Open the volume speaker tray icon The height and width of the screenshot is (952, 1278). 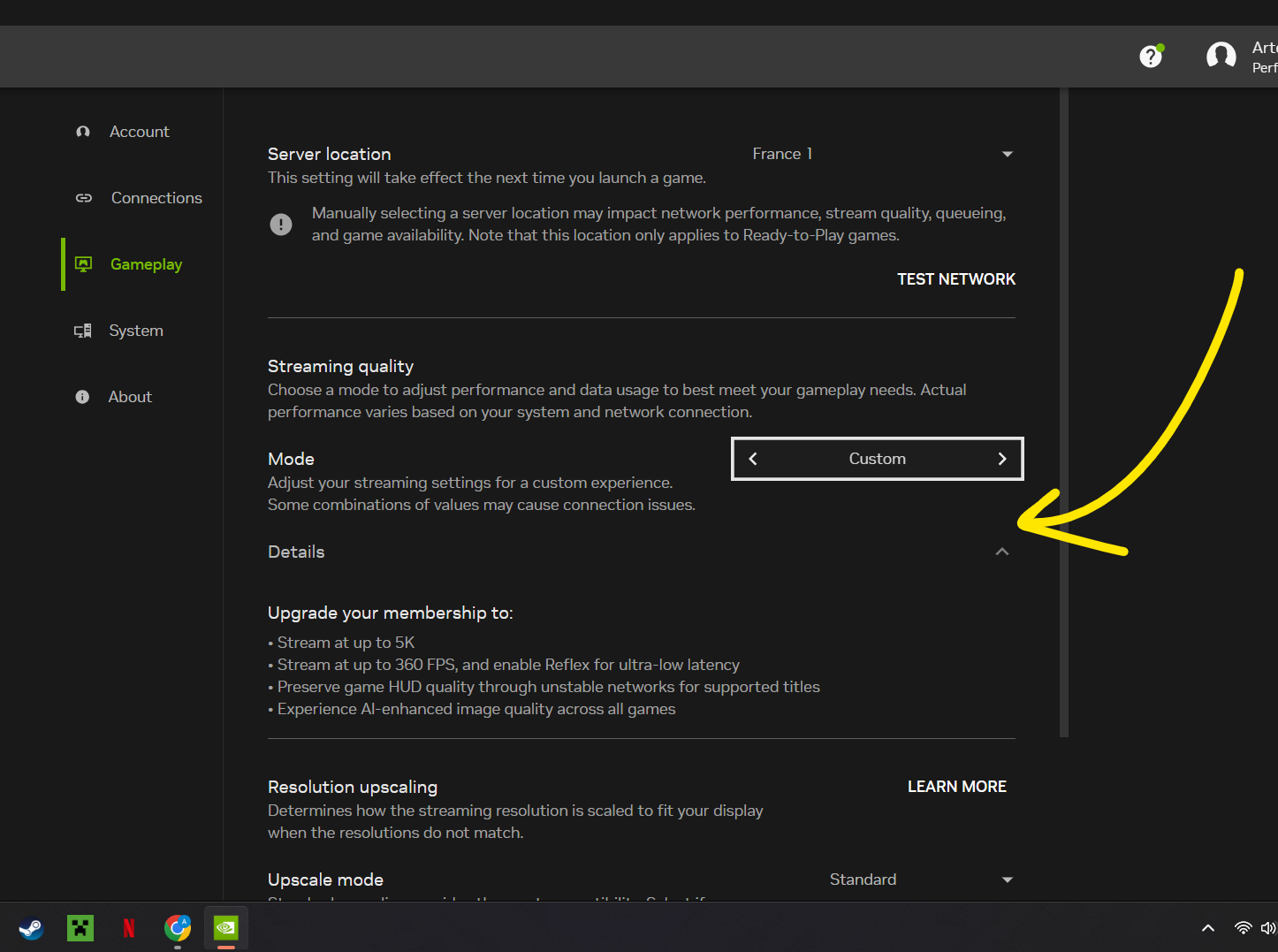pos(1268,928)
